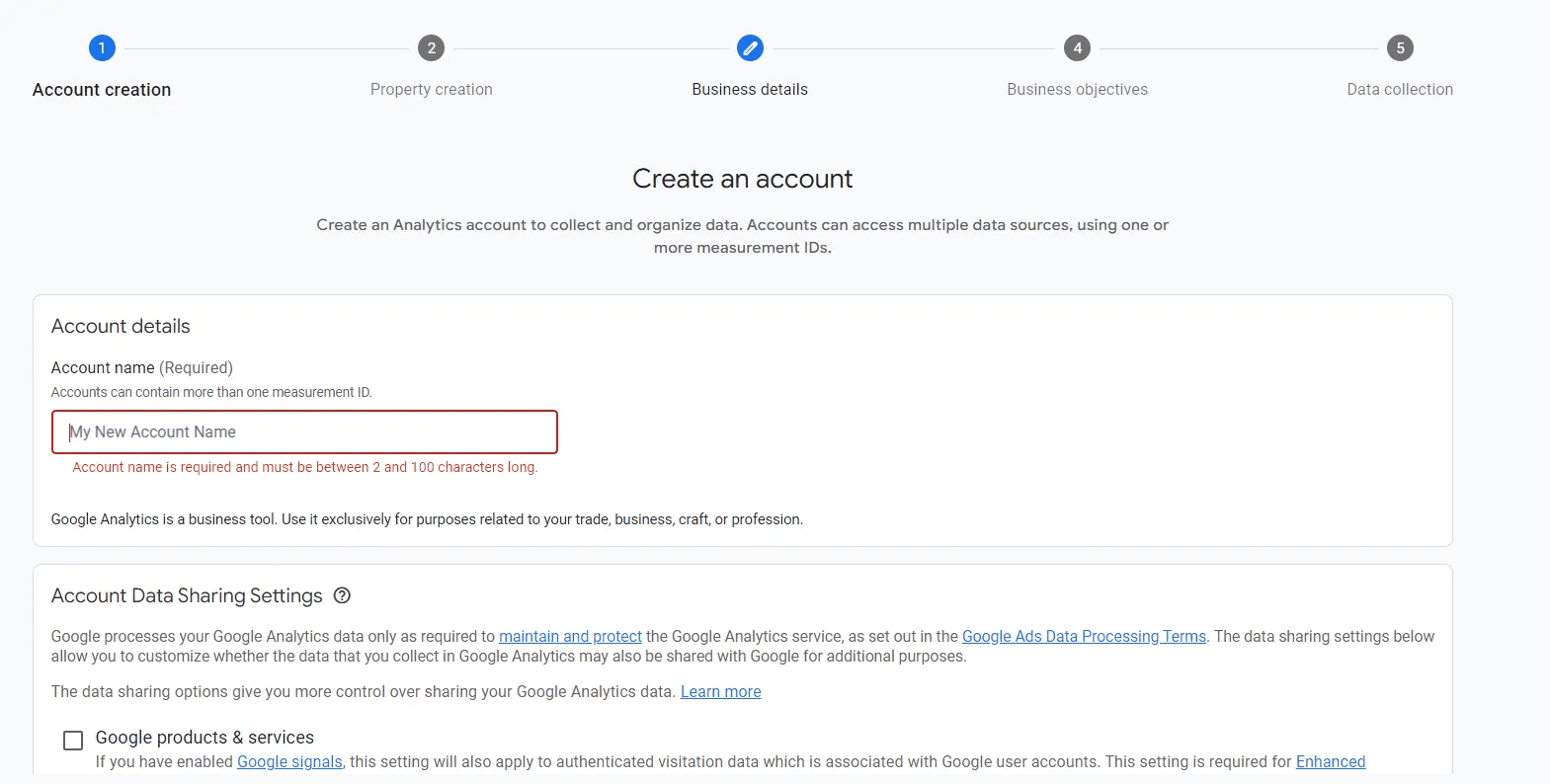Click the 'Google Analytics is a business tool' notice
The height and width of the screenshot is (784, 1550).
tap(427, 519)
